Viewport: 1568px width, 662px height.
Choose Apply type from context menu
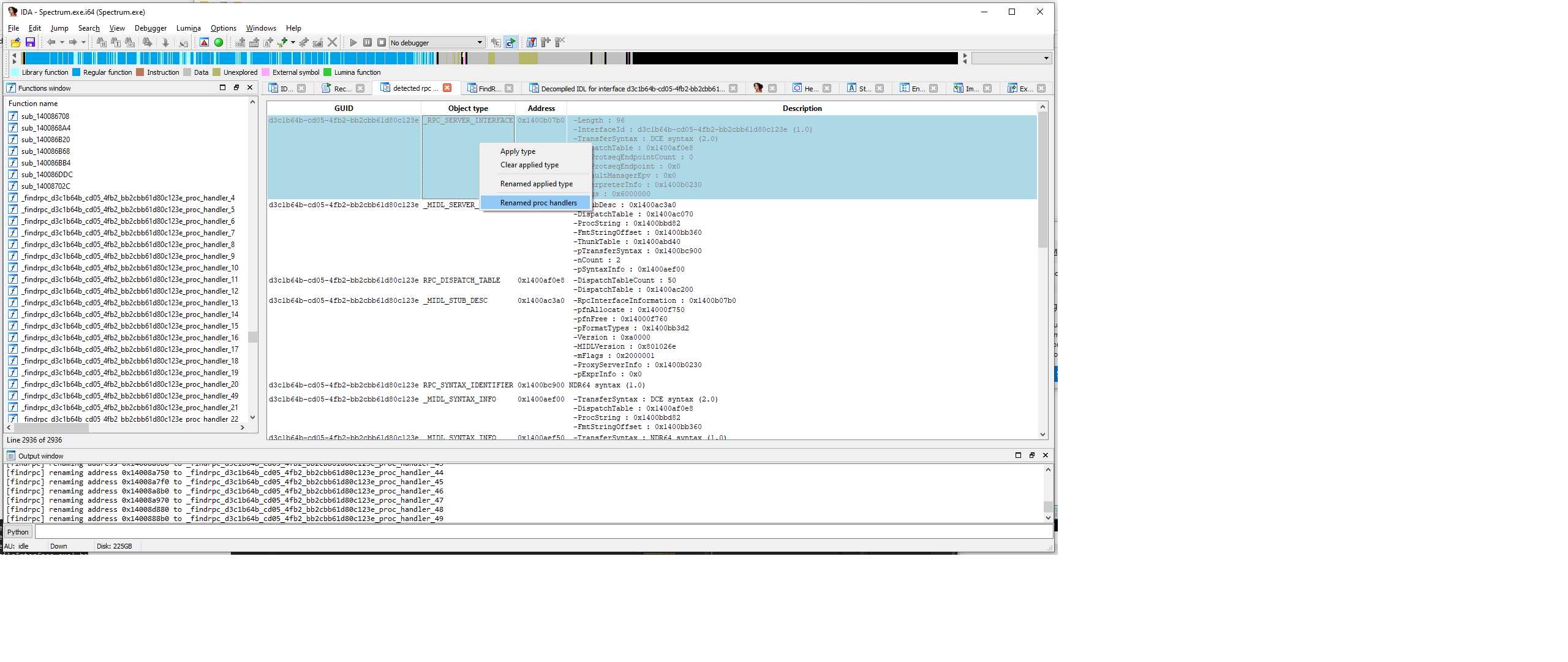click(x=518, y=151)
